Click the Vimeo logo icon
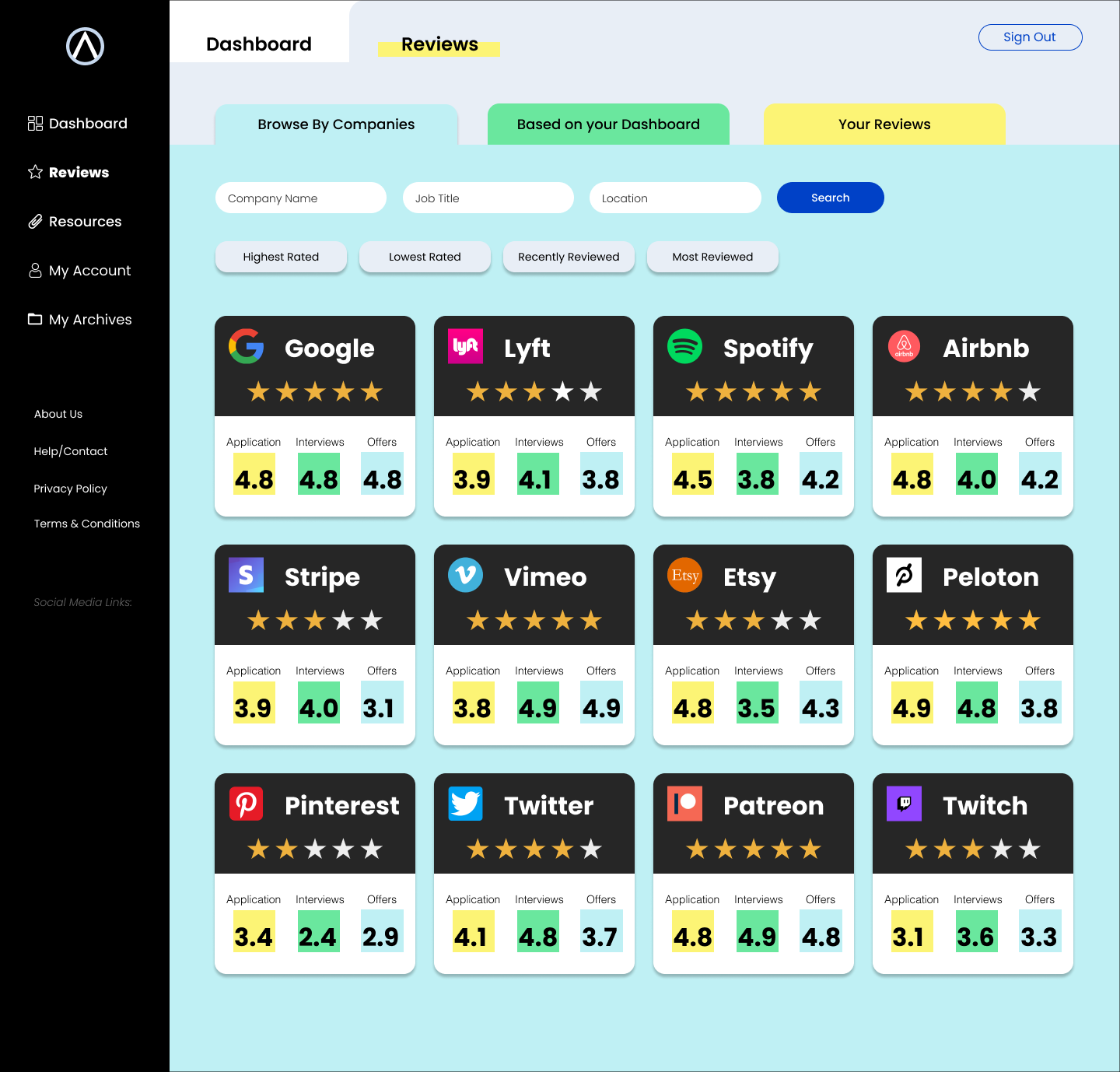This screenshot has width=1120, height=1072. pos(466,575)
